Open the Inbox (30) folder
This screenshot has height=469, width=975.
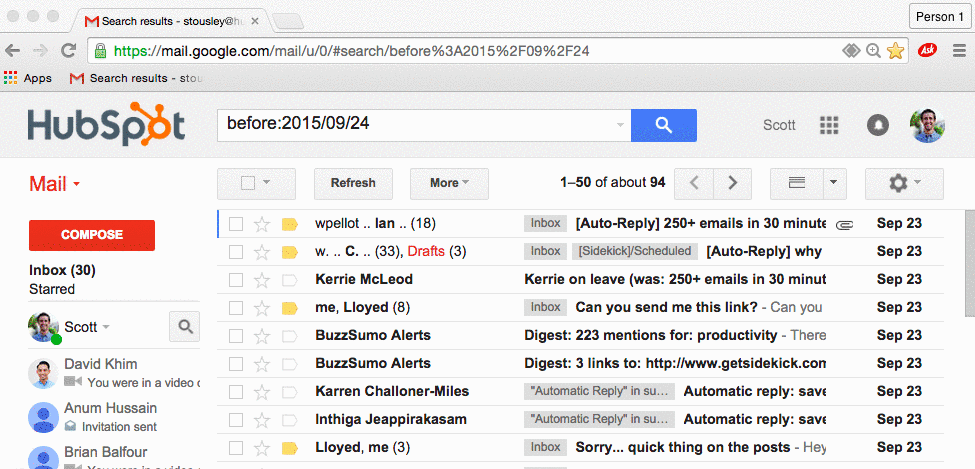(62, 270)
